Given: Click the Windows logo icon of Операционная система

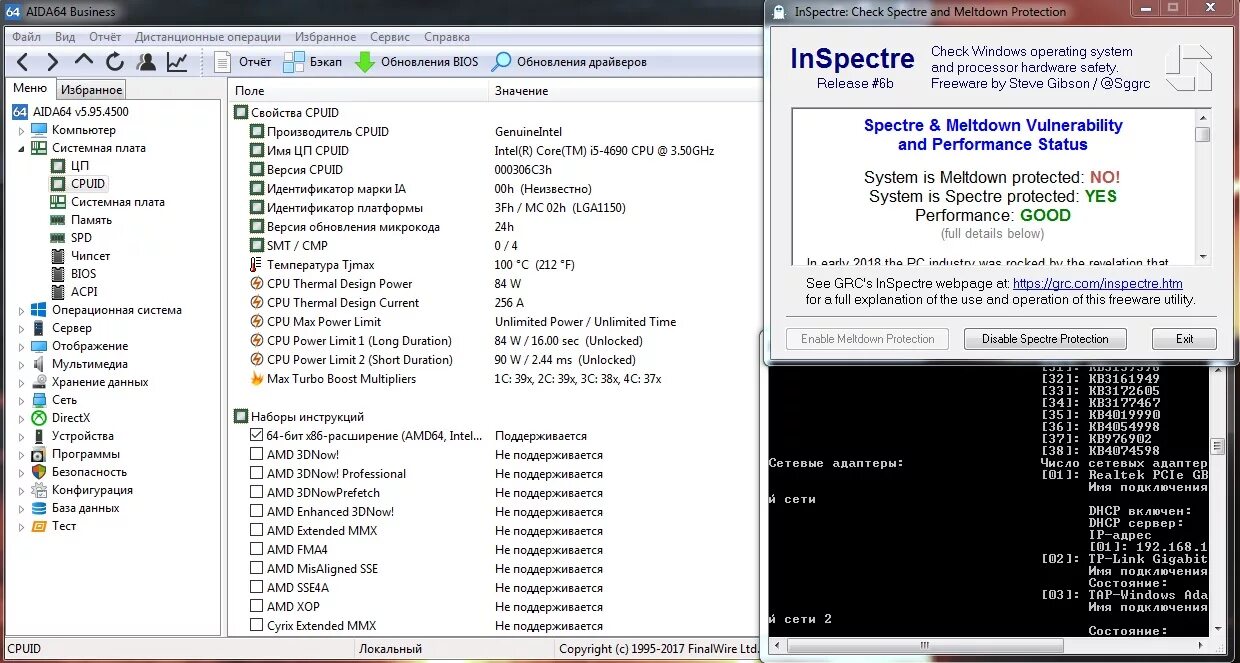Looking at the screenshot, I should click(39, 310).
